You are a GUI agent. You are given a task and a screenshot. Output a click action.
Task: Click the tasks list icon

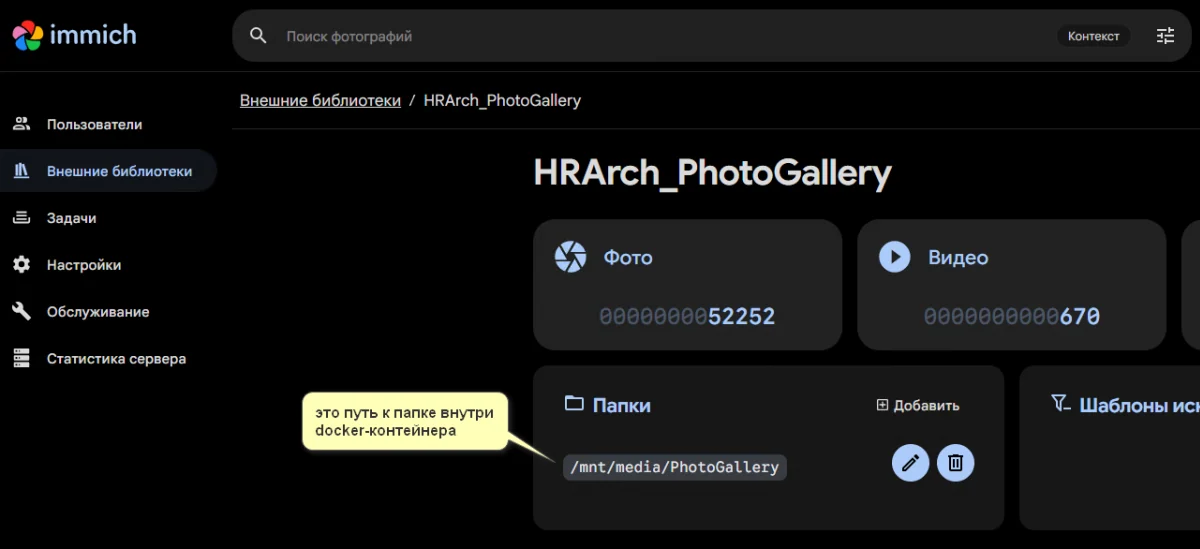tap(21, 218)
